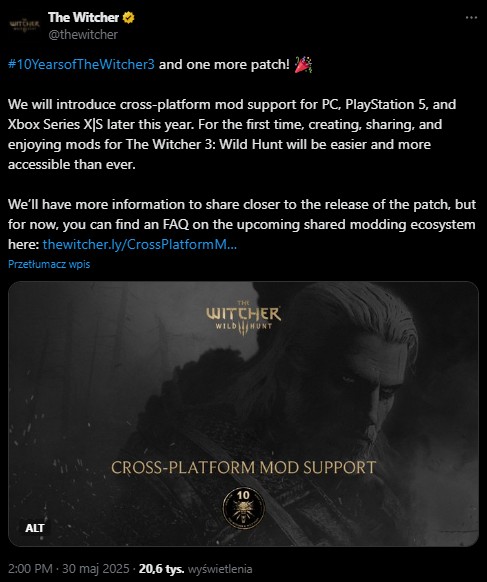Click the 10th anniversary wolf medallion

click(244, 508)
